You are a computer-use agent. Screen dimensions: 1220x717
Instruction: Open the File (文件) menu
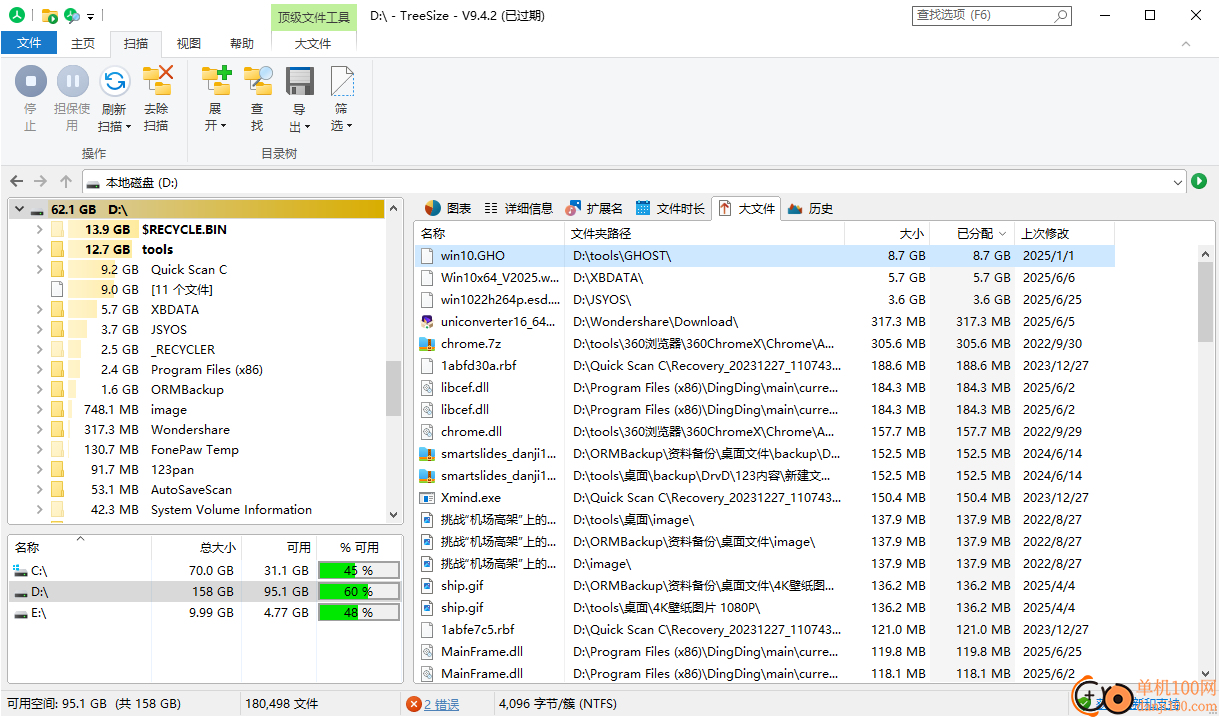[29, 43]
